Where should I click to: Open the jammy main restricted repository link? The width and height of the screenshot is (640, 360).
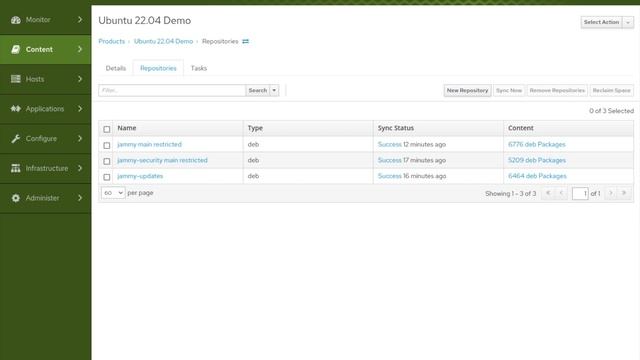click(x=149, y=144)
